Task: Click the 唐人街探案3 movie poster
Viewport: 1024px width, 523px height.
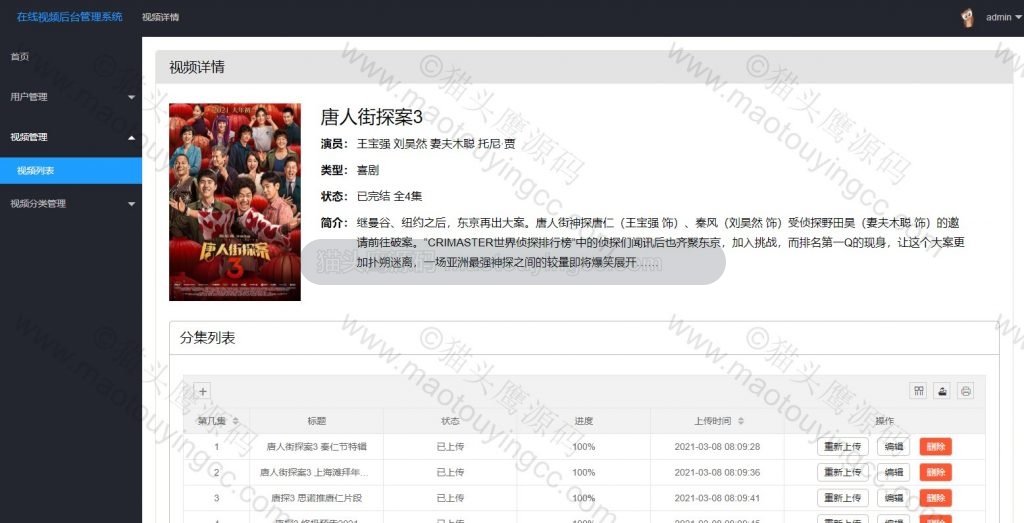Action: 235,202
